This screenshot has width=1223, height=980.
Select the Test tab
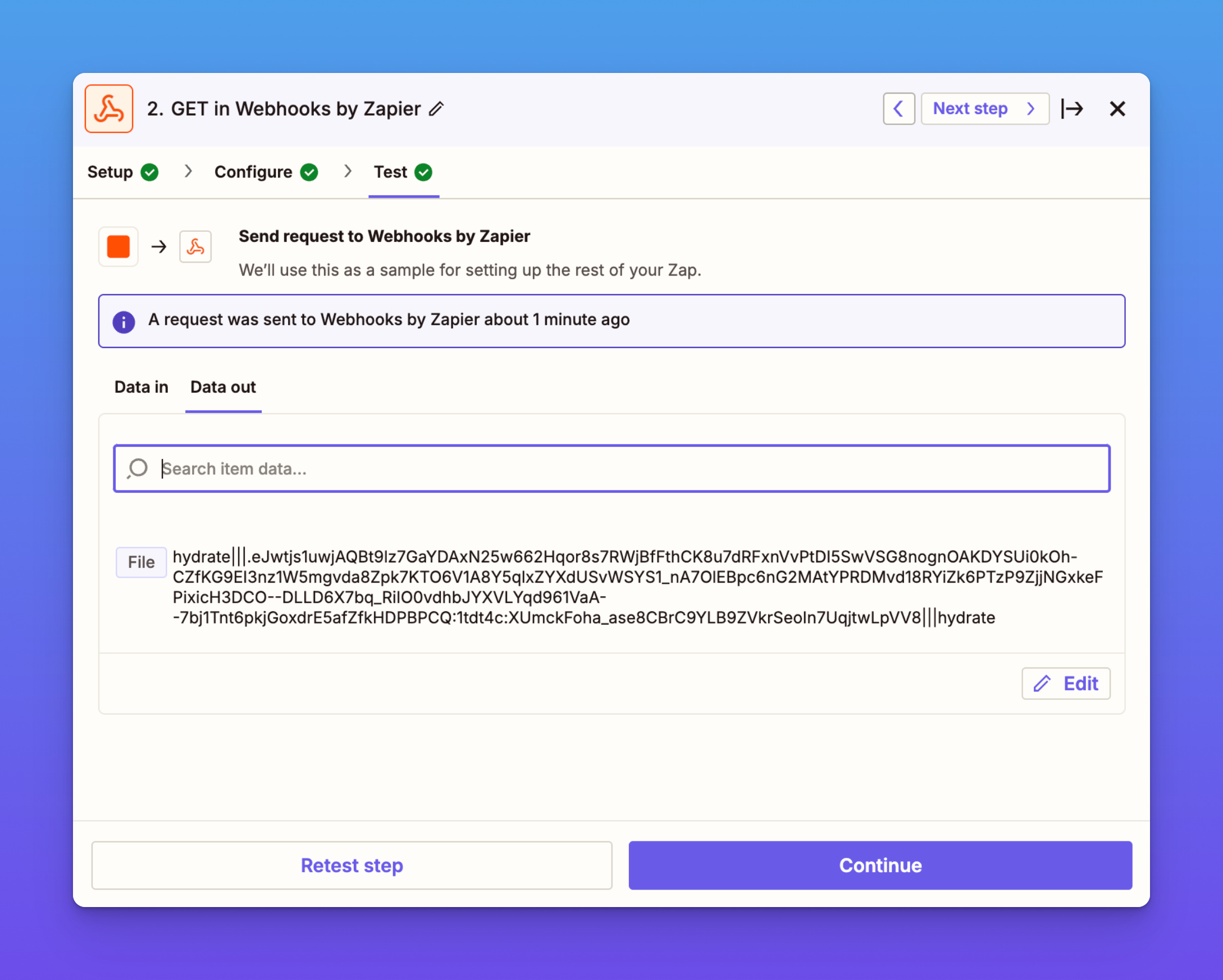403,172
